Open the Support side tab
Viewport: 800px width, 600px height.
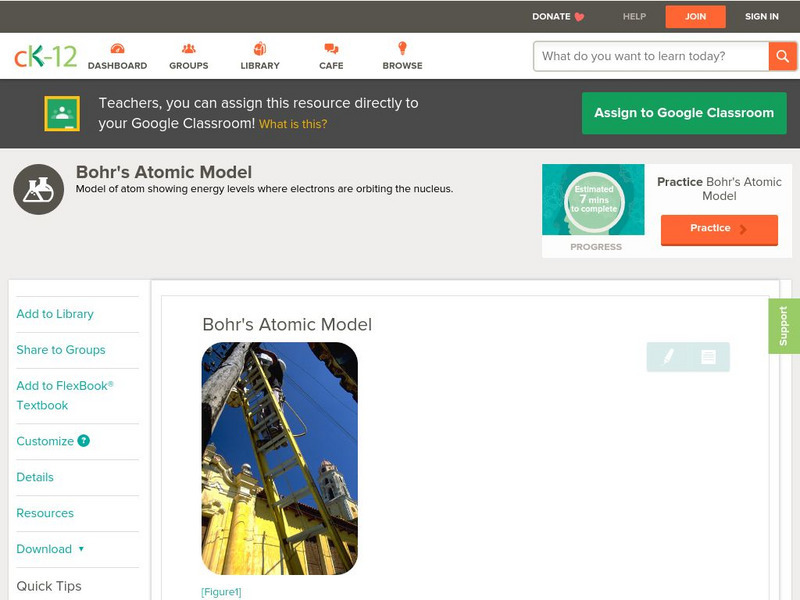click(x=783, y=326)
